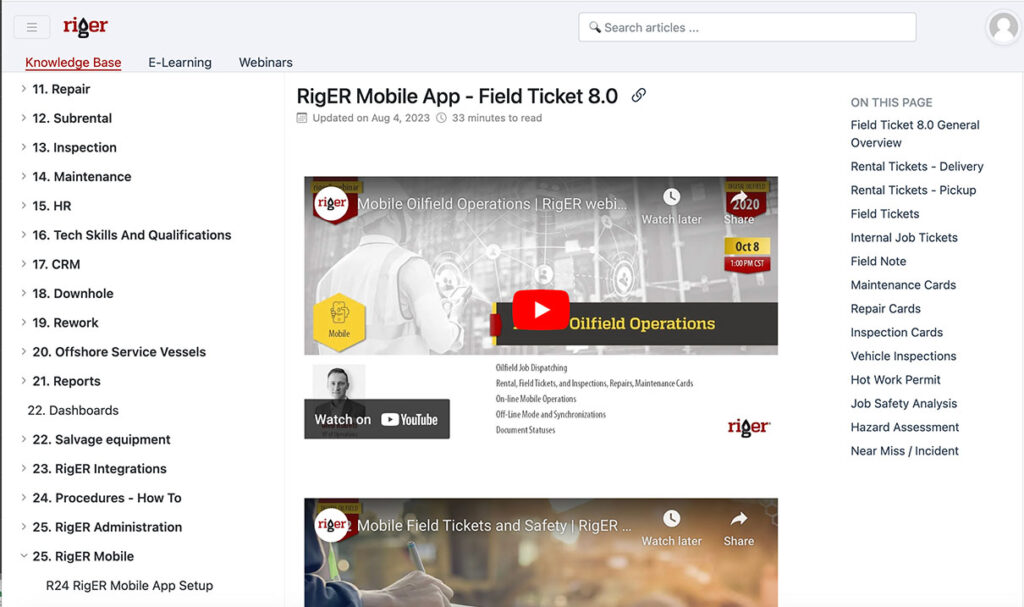Click Watch later on first video
The width and height of the screenshot is (1024, 607).
671,206
